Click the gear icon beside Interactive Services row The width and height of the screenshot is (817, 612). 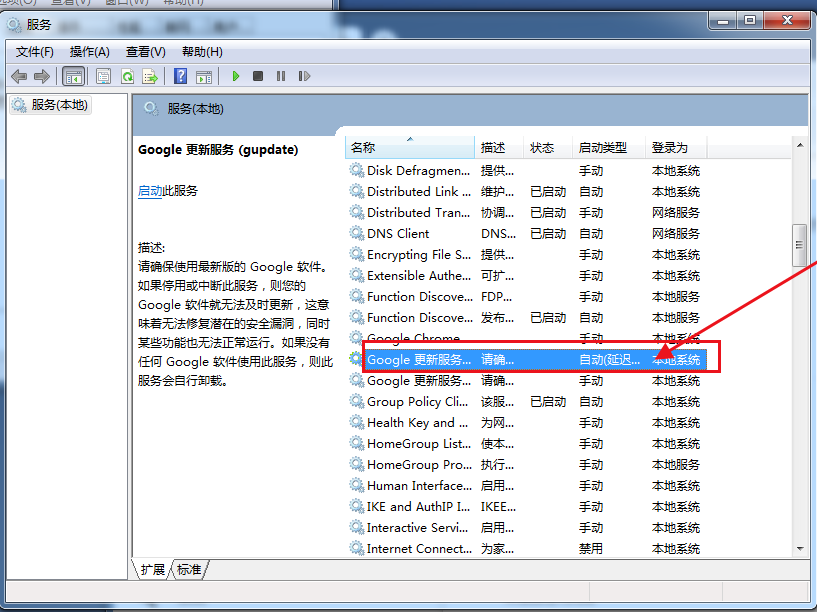click(356, 527)
